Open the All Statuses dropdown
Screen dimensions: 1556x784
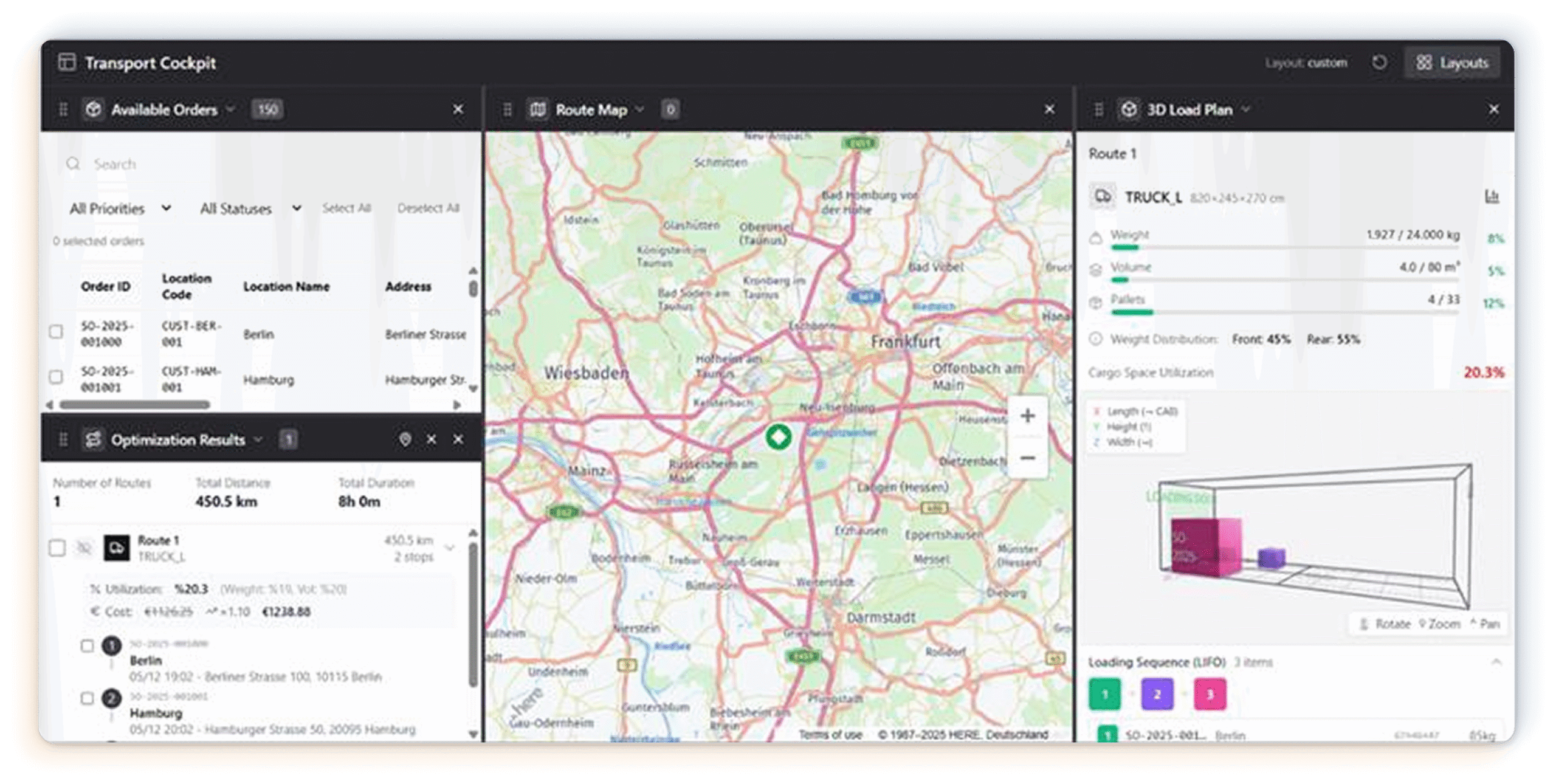(250, 208)
